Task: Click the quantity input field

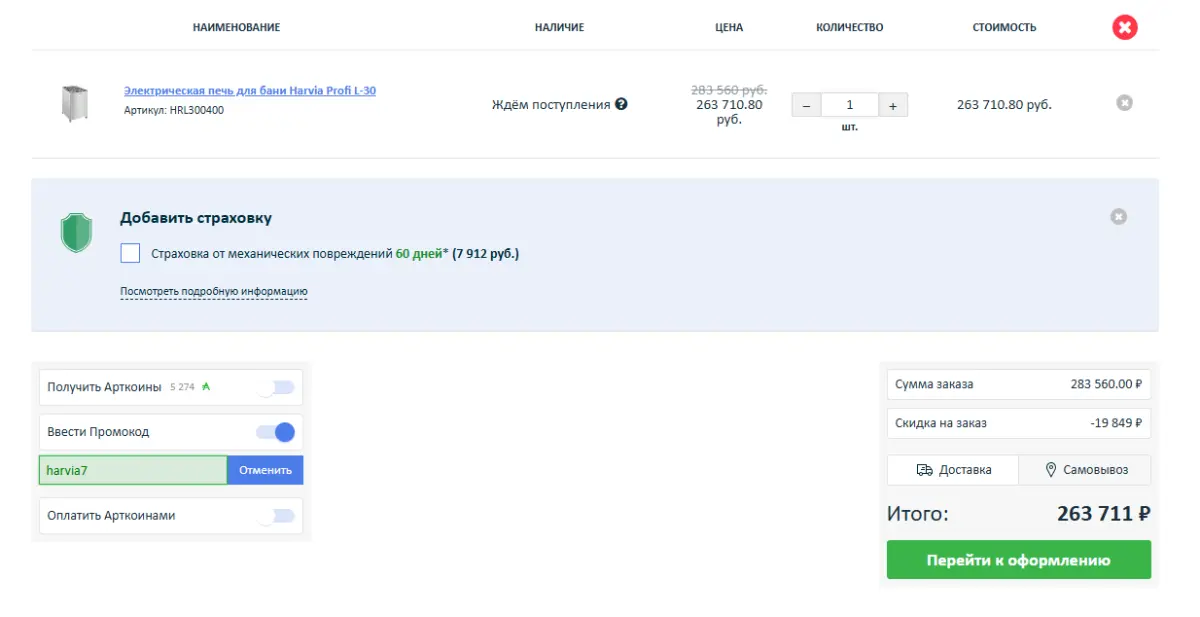Action: coord(850,105)
